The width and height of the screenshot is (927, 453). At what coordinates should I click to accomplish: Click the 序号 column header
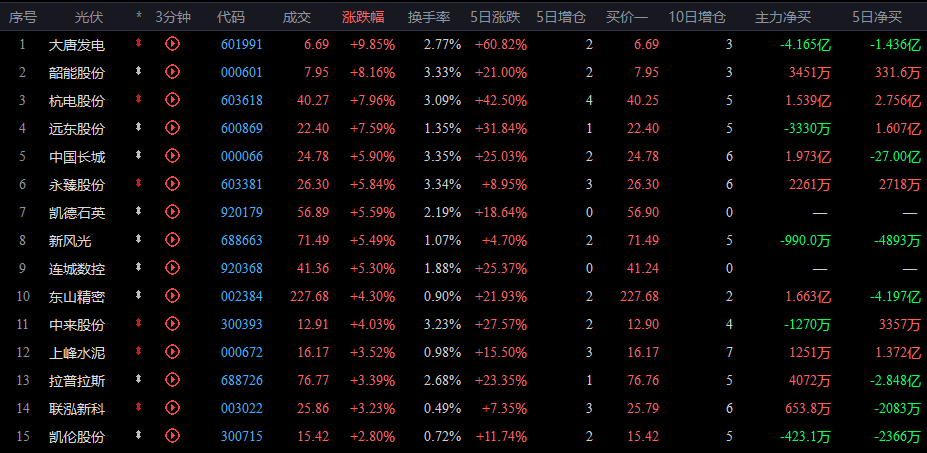[22, 17]
